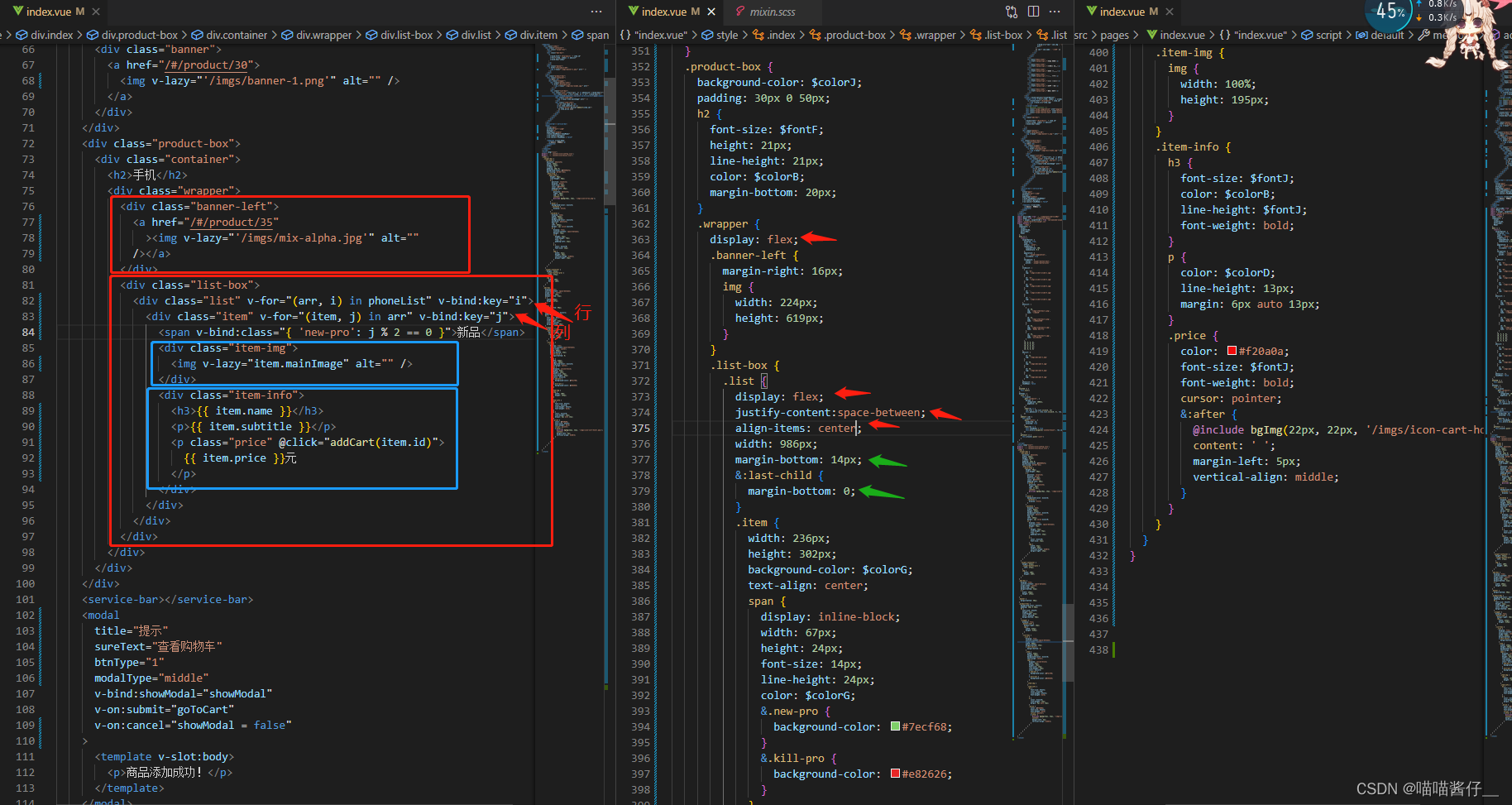Click the 45% circular battery widget
Image resolution: width=1512 pixels, height=805 pixels.
[1388, 14]
